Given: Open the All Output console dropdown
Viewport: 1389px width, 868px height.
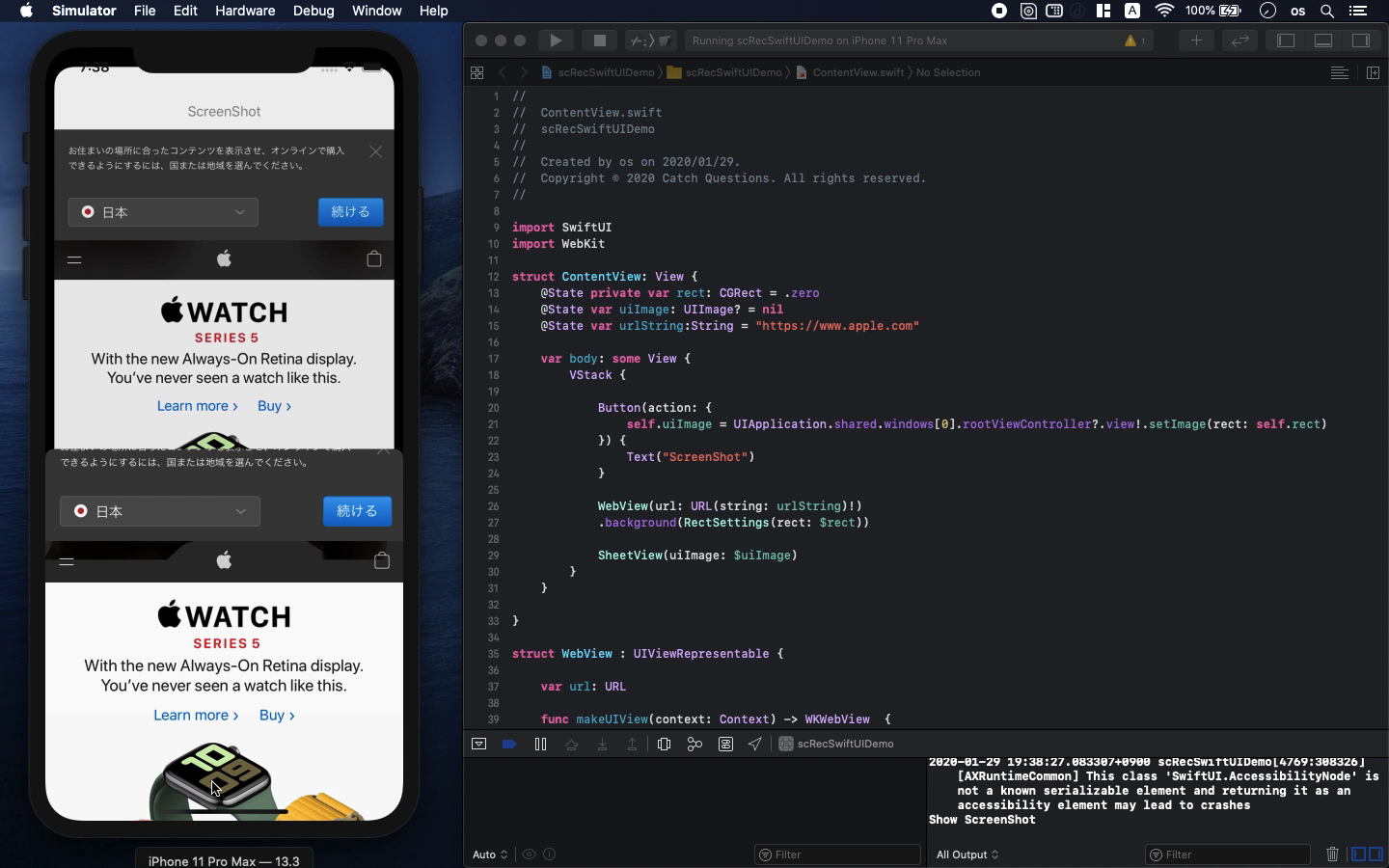Looking at the screenshot, I should click(x=967, y=854).
